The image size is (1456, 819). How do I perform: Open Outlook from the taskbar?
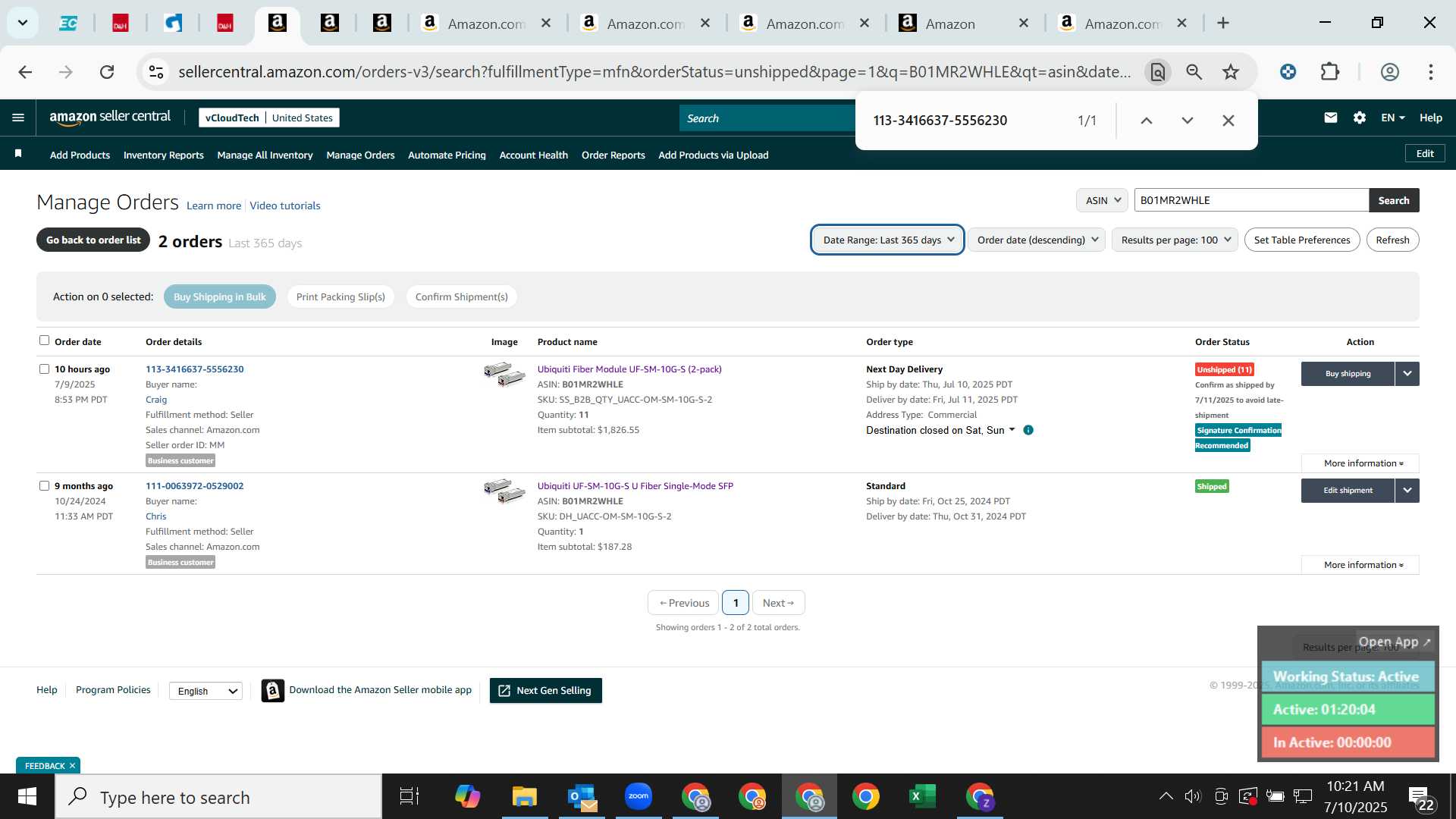point(582,796)
